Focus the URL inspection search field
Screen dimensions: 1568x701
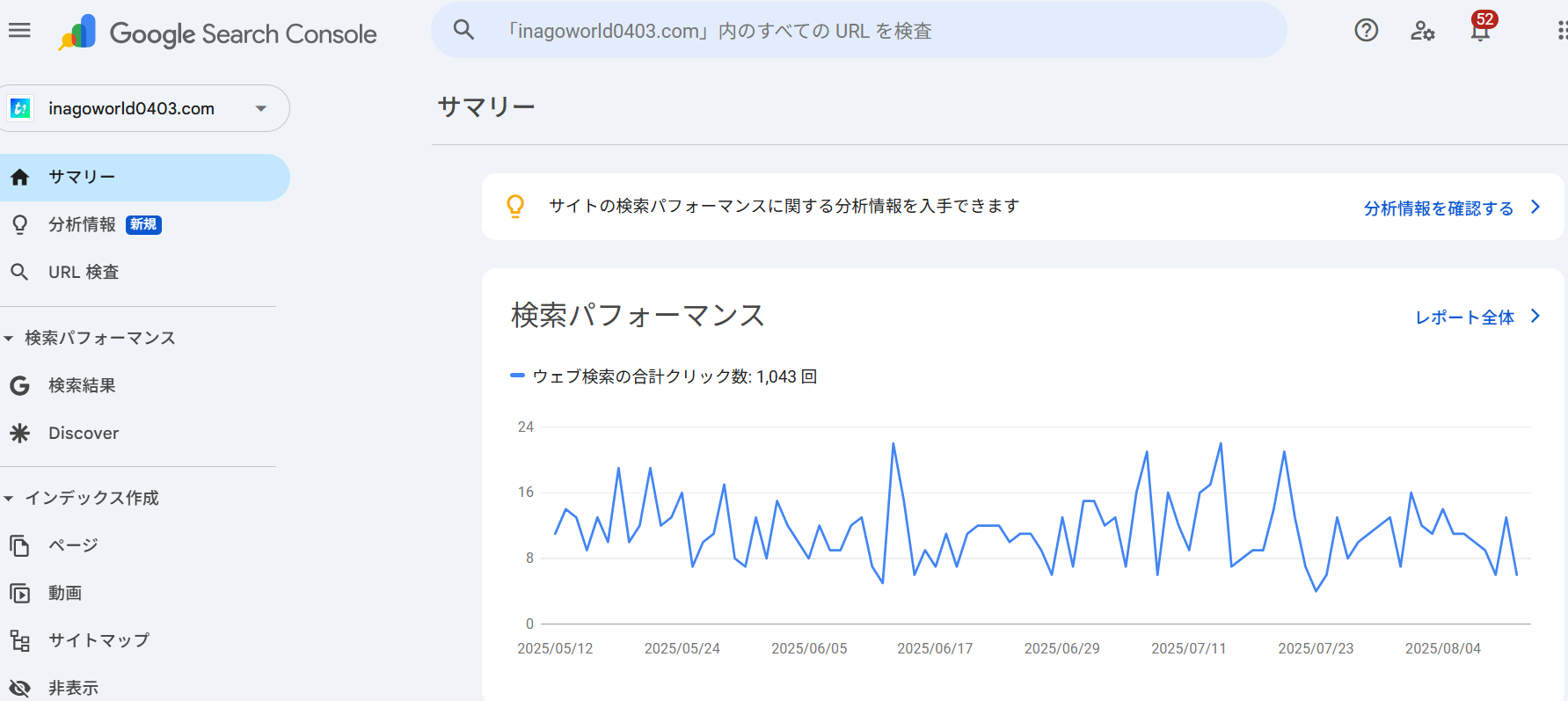coord(859,30)
